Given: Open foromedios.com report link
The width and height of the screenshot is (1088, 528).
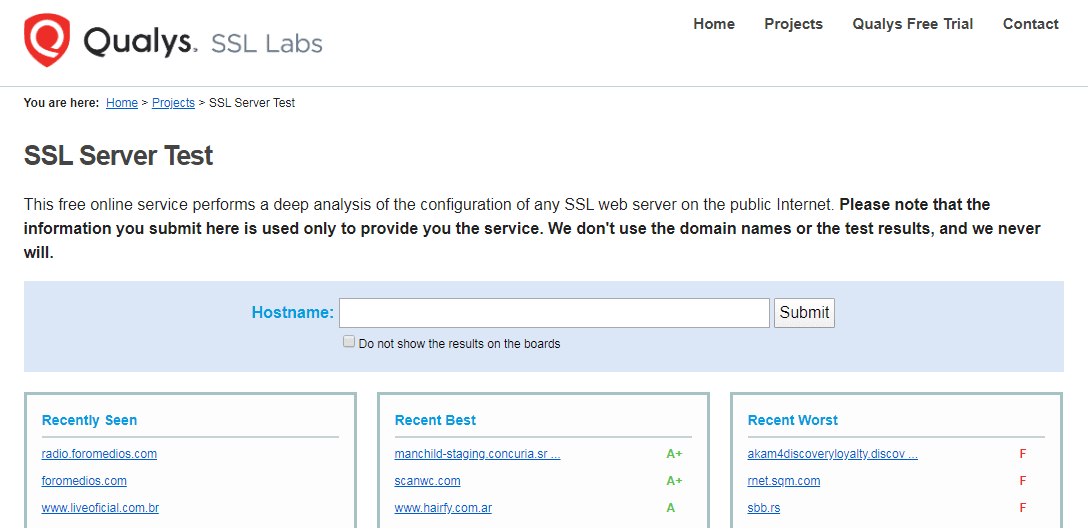Looking at the screenshot, I should pos(84,481).
